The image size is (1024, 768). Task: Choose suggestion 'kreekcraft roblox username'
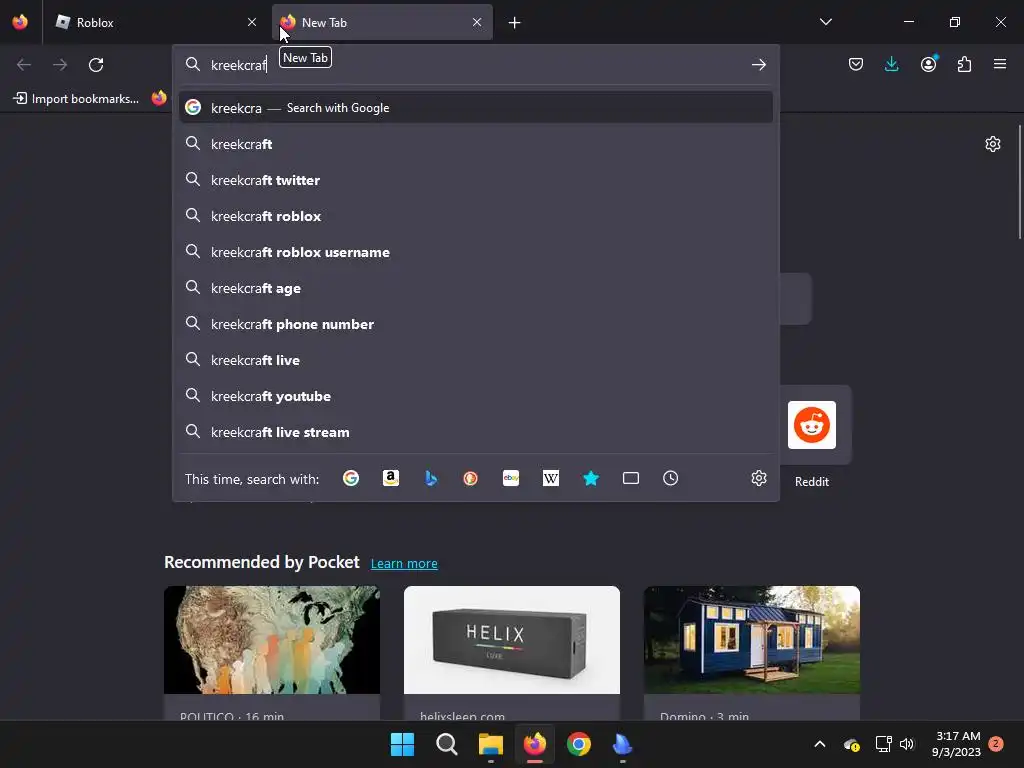[475, 252]
